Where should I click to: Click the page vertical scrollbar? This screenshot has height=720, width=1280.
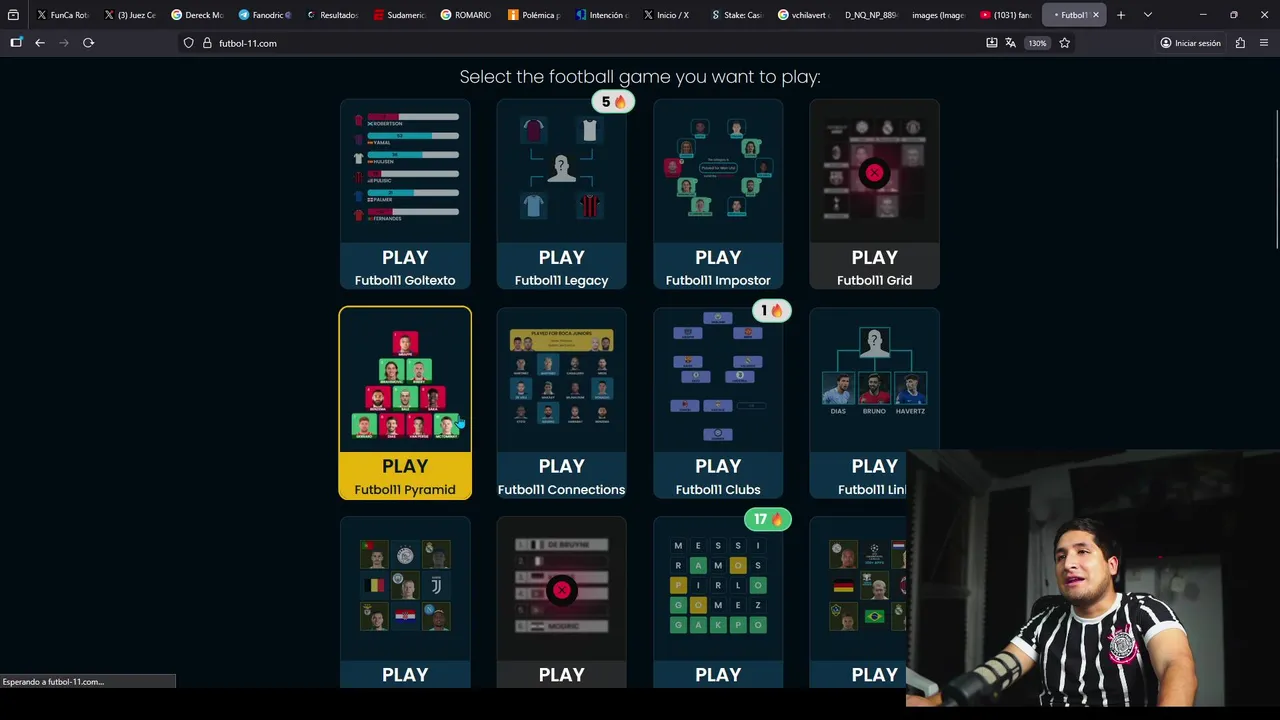click(x=1277, y=180)
